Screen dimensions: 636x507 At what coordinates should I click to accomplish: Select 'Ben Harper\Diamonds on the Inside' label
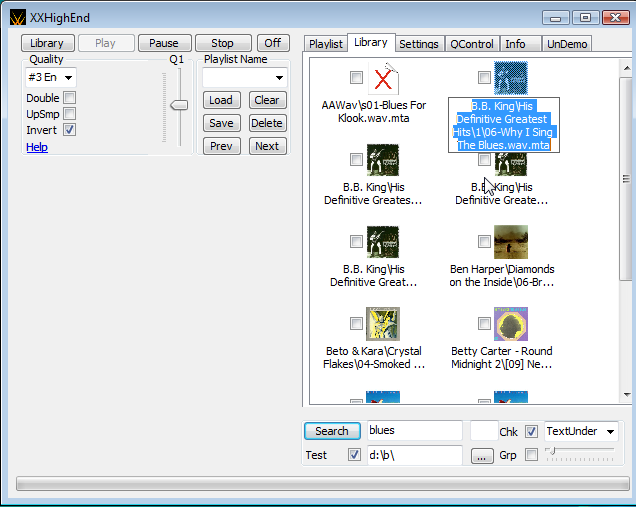pyautogui.click(x=502, y=275)
